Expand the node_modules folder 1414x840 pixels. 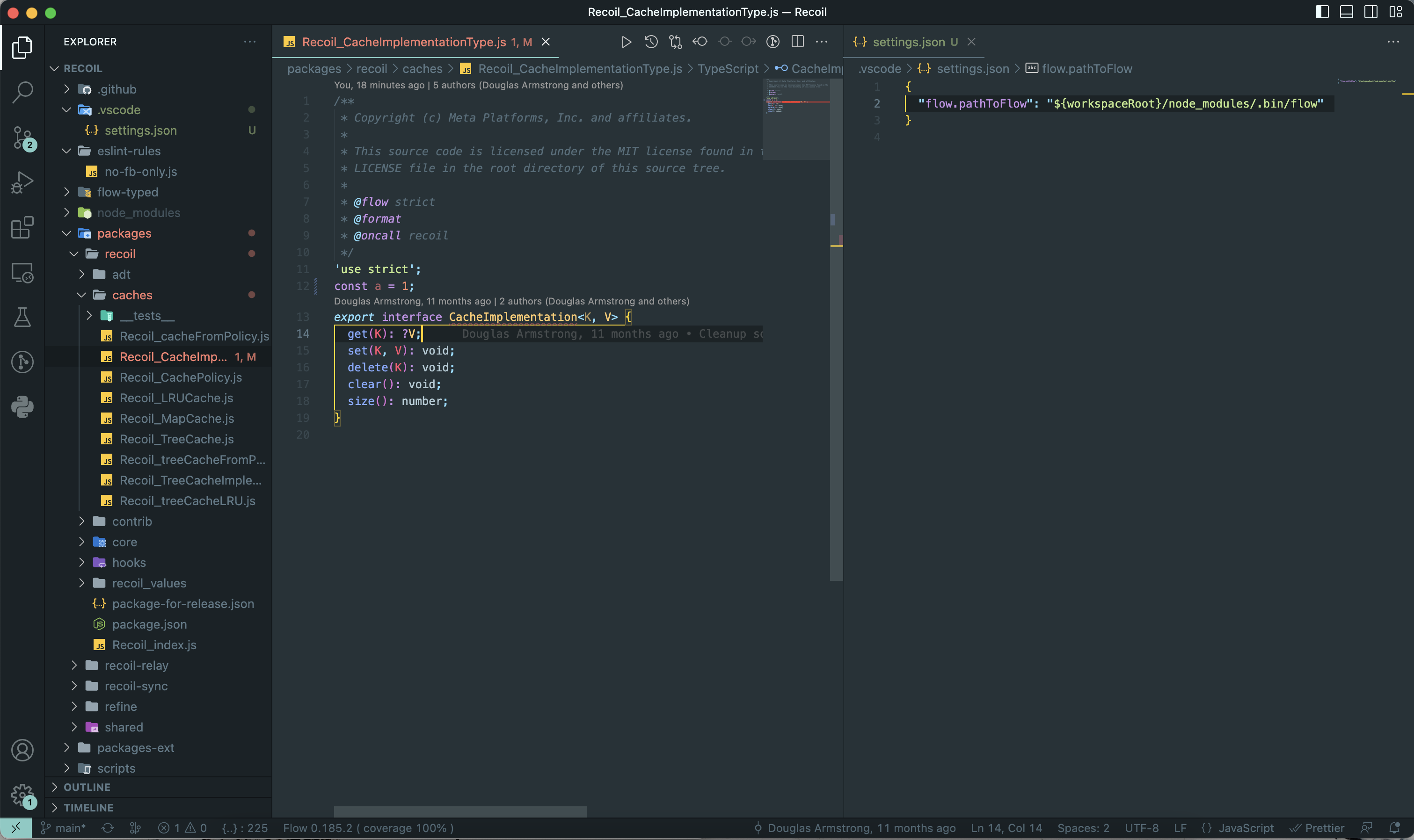138,213
